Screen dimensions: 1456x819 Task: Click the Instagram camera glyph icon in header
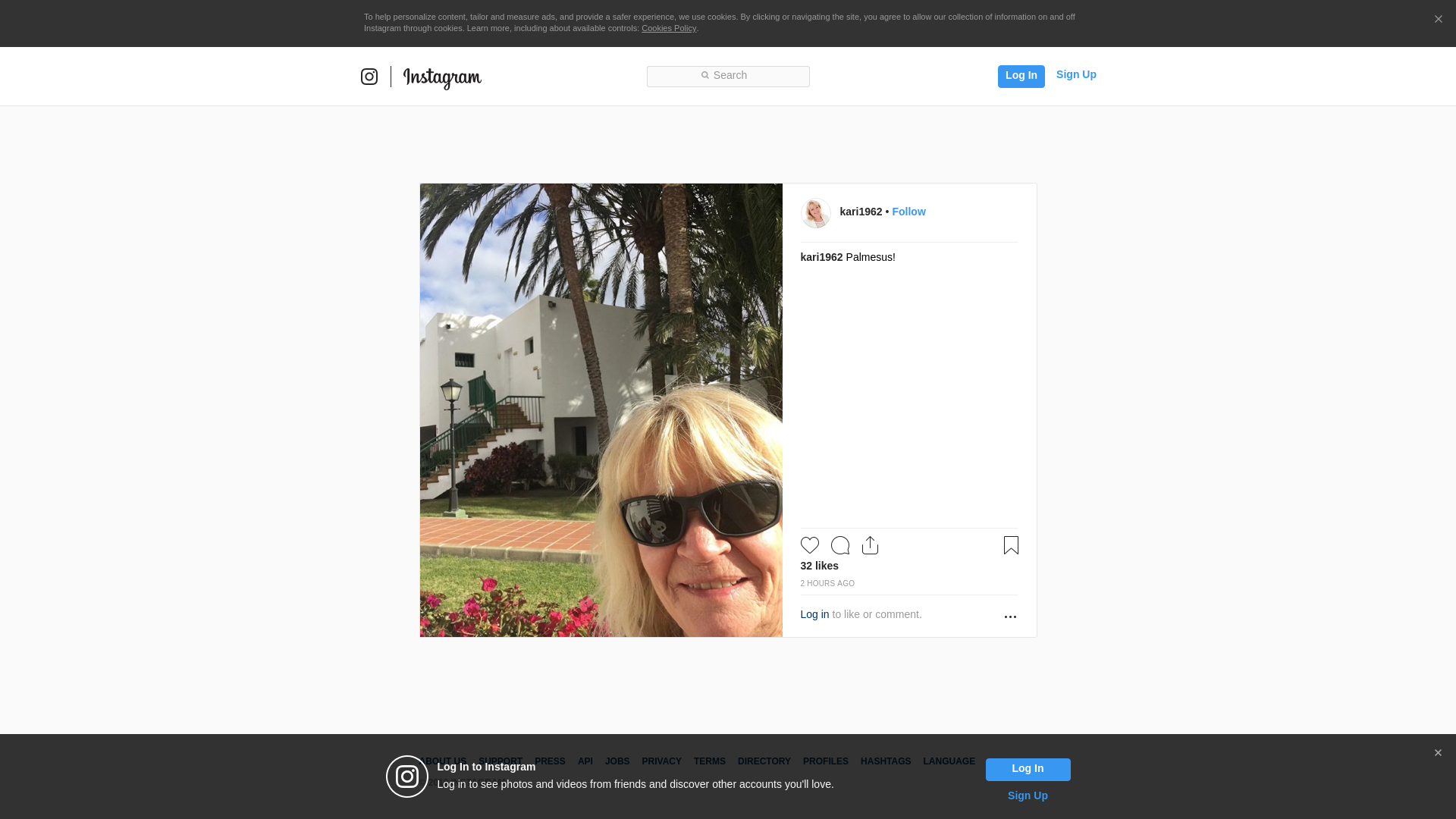(369, 77)
